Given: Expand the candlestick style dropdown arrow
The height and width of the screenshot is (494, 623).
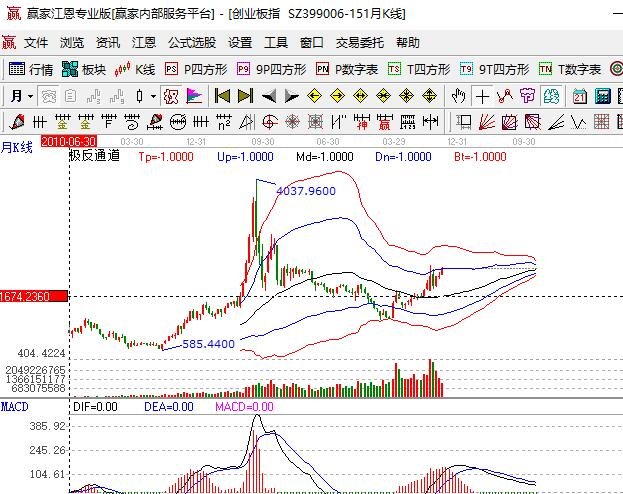Looking at the screenshot, I should 153,96.
